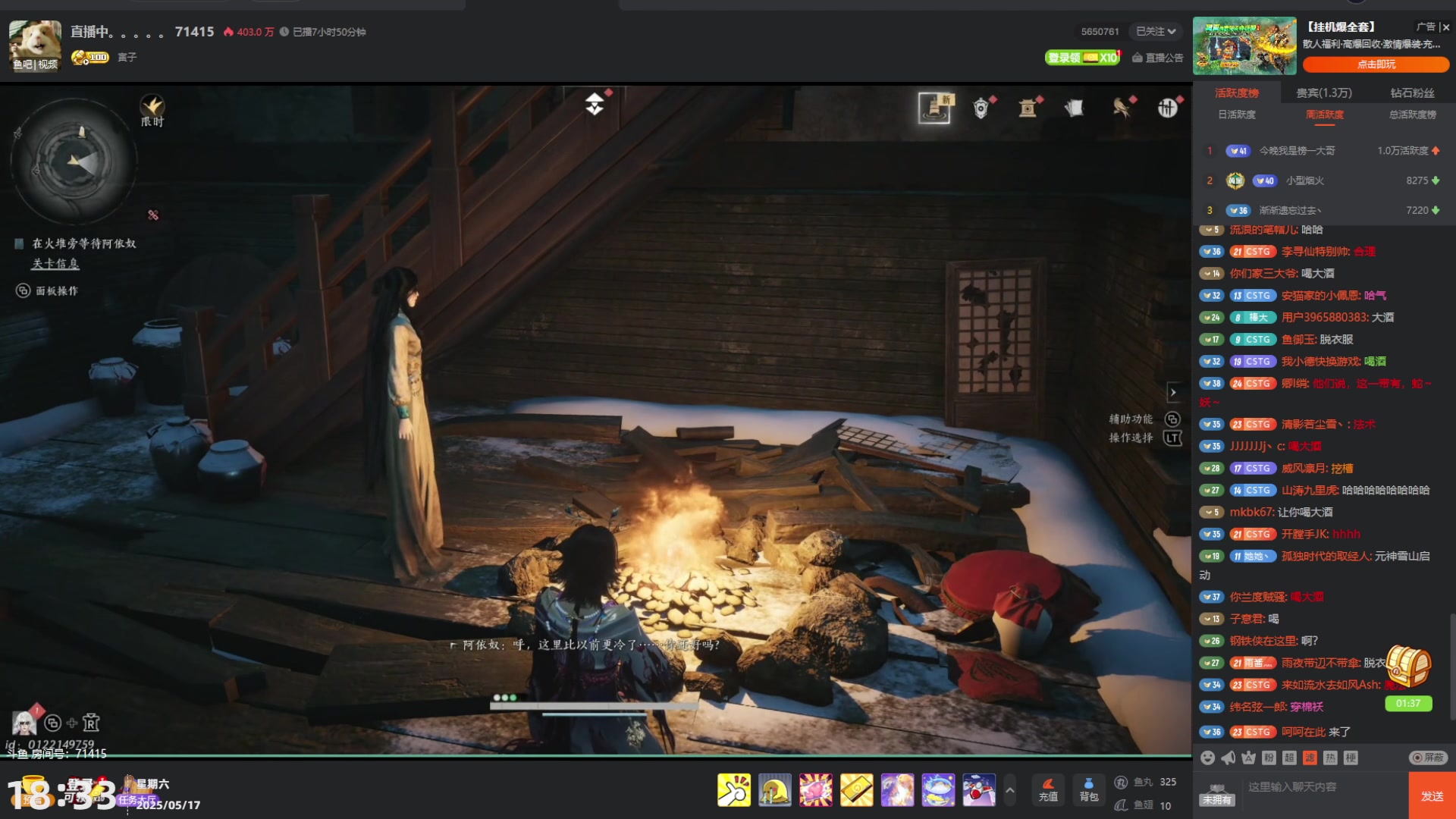Click the 点击即玩 ad play button
This screenshot has width=1456, height=819.
1376,64
